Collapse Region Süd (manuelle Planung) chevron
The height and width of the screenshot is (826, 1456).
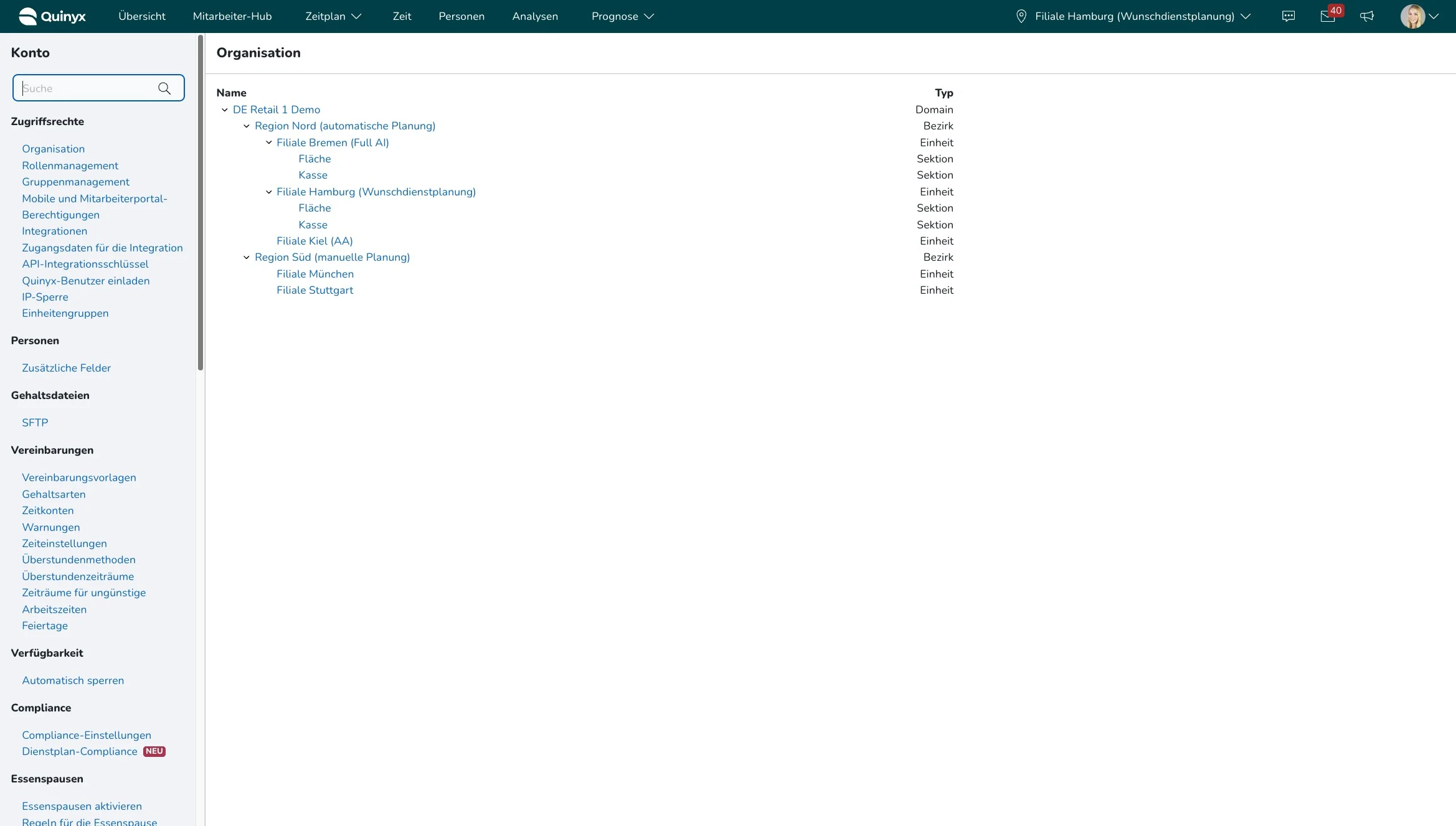click(247, 257)
